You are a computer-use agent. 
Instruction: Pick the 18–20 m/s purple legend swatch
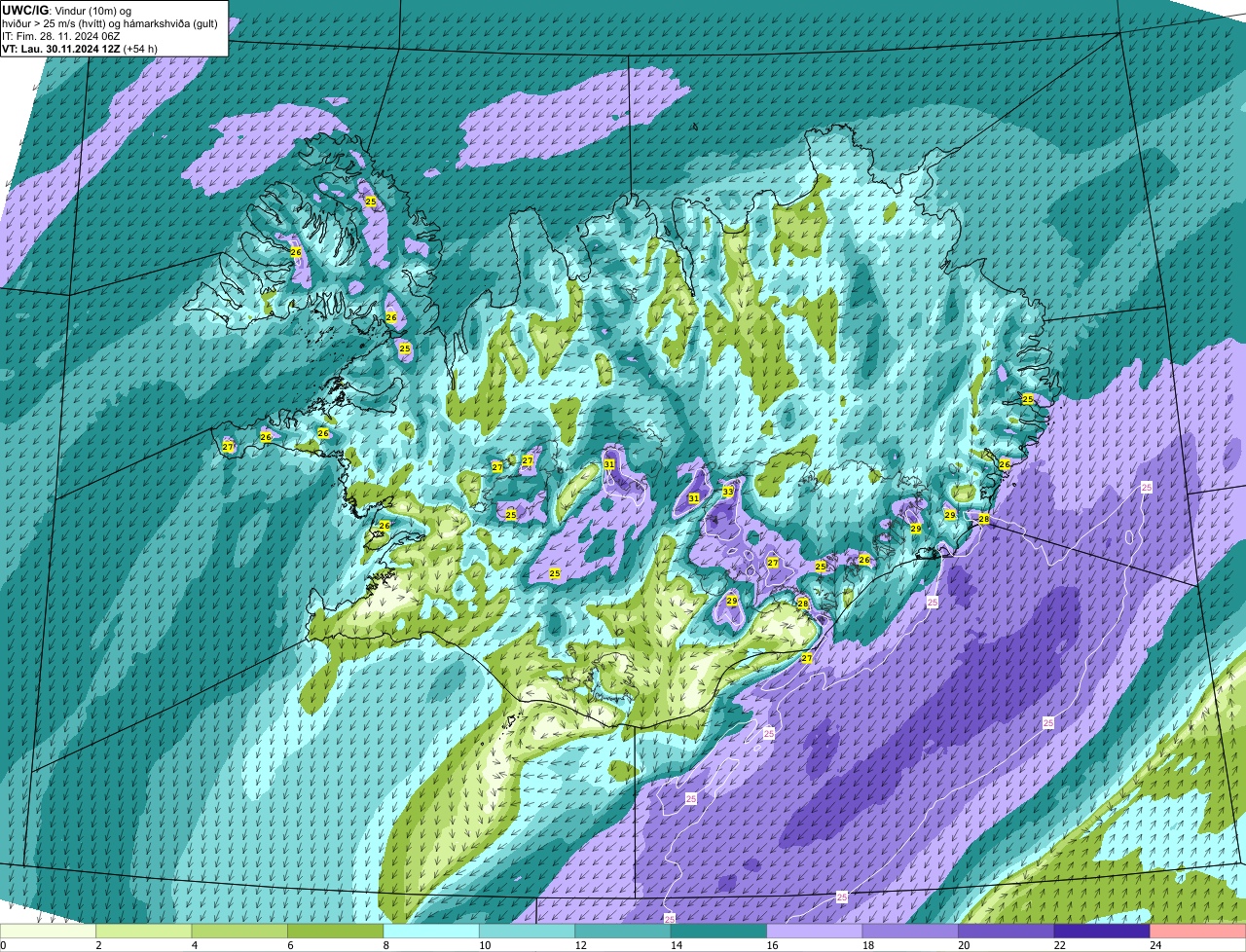coord(911,932)
